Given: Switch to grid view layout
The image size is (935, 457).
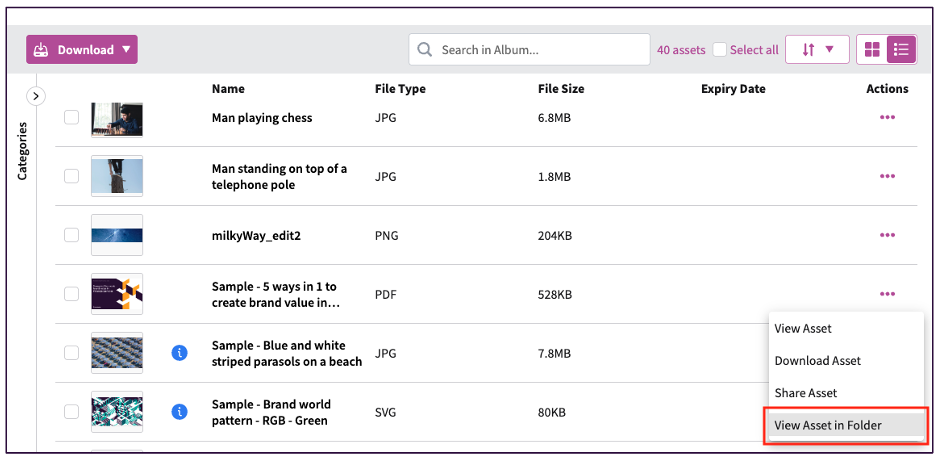Looking at the screenshot, I should pyautogui.click(x=872, y=50).
